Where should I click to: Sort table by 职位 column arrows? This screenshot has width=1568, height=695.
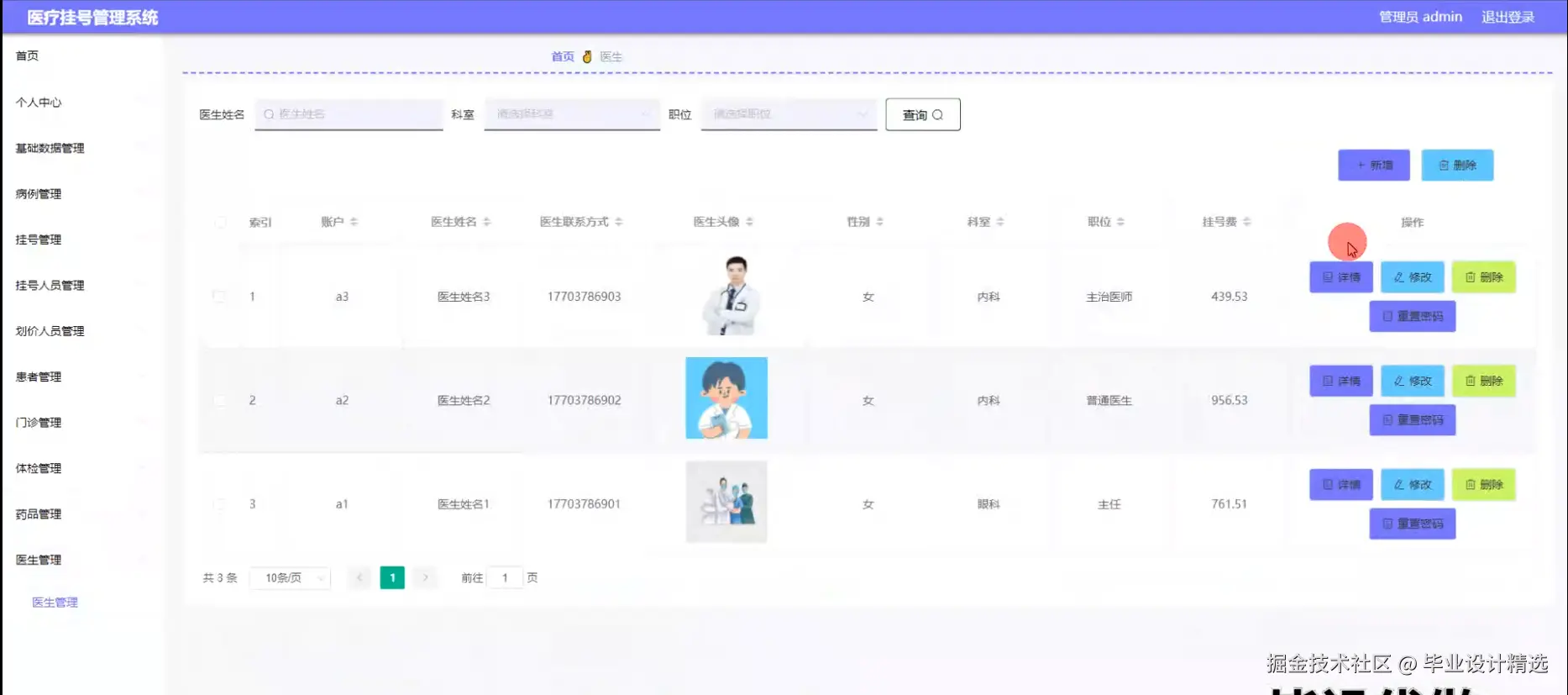(x=1120, y=222)
